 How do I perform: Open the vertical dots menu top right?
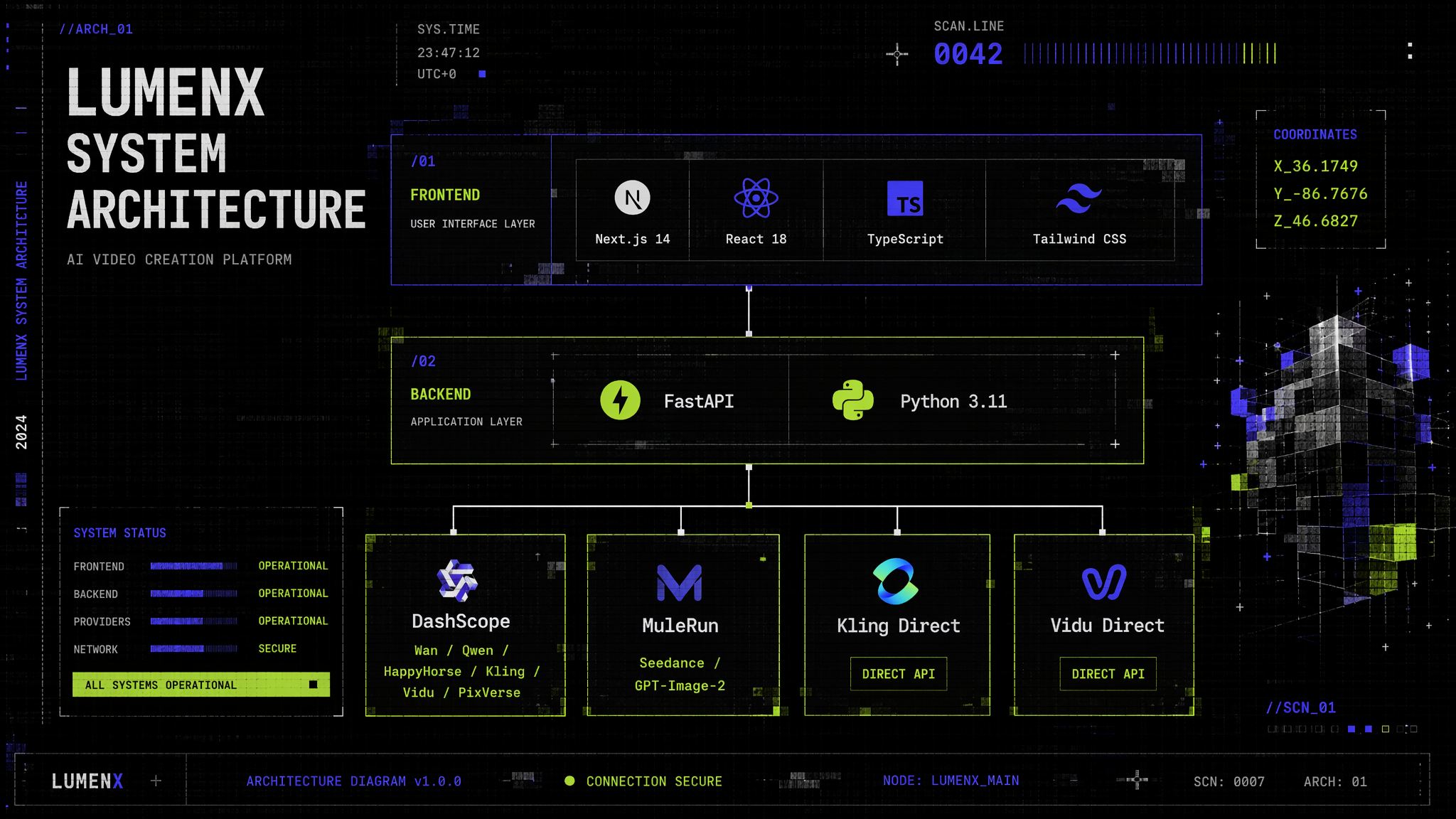click(1410, 50)
